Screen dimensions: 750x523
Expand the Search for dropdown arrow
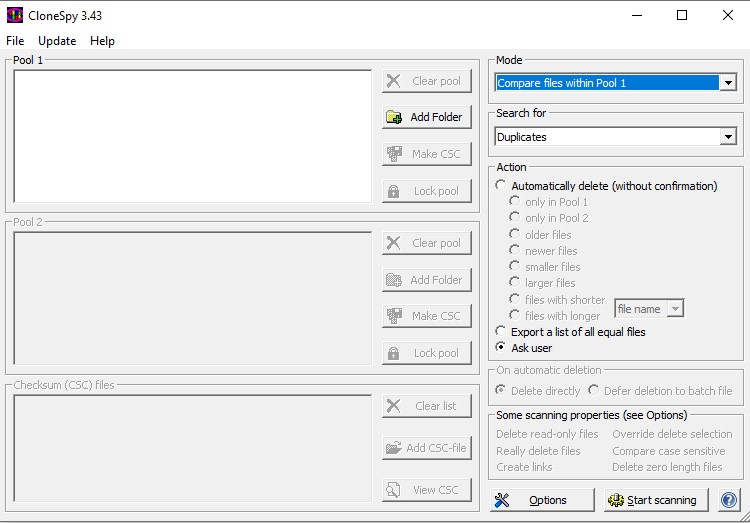pos(728,137)
